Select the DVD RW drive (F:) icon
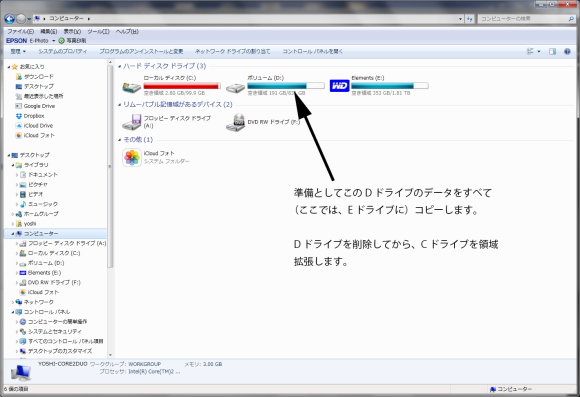Image resolution: width=580 pixels, height=397 pixels. [236, 122]
